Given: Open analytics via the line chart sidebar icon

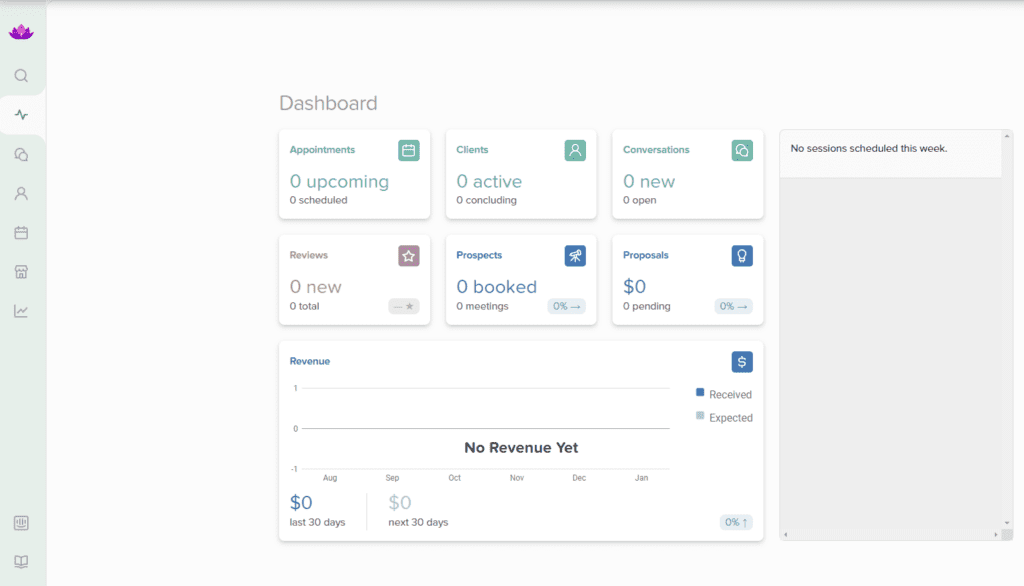Looking at the screenshot, I should coord(21,310).
